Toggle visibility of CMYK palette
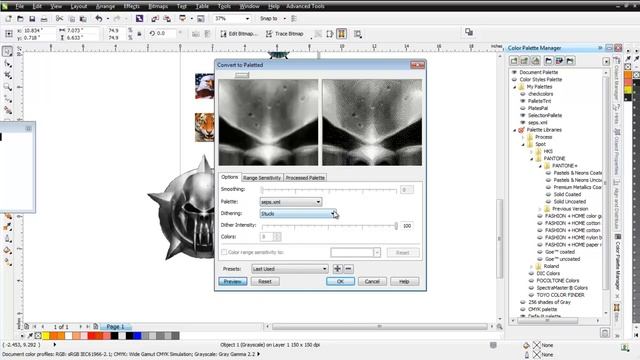Image resolution: width=640 pixels, height=360 pixels. (523, 309)
